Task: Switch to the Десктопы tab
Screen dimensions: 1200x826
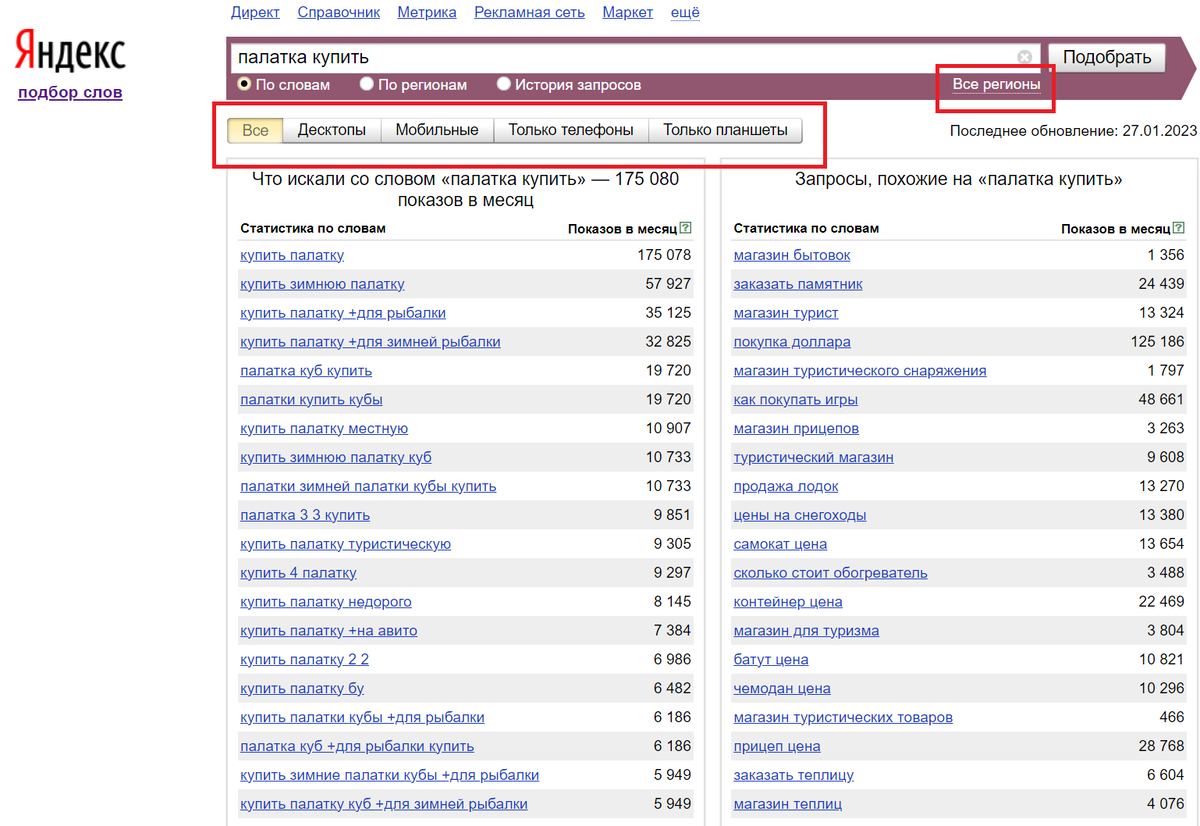Action: [x=332, y=130]
